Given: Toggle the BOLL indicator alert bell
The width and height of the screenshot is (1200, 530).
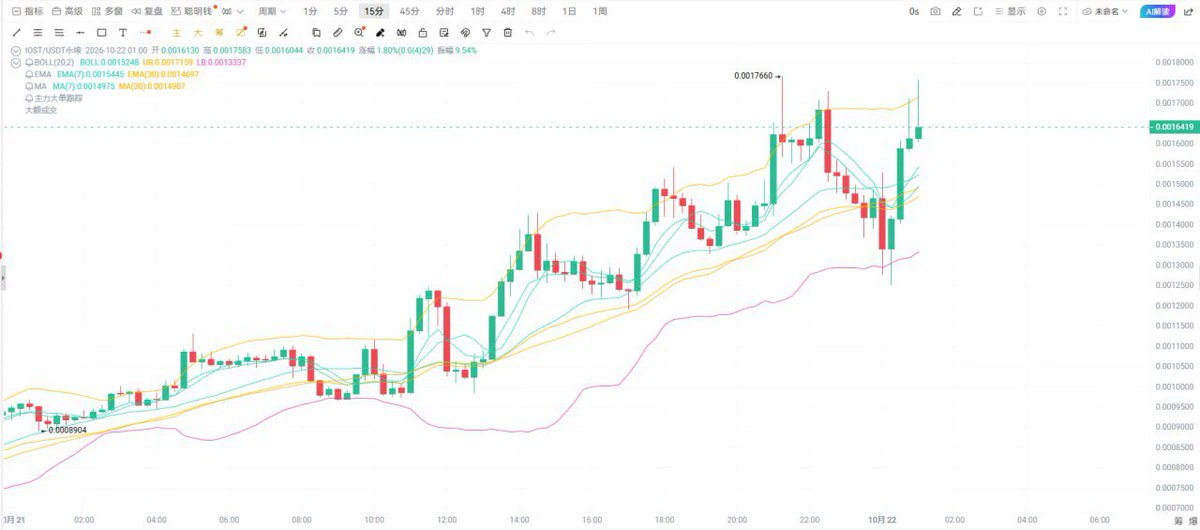Looking at the screenshot, I should point(29,62).
